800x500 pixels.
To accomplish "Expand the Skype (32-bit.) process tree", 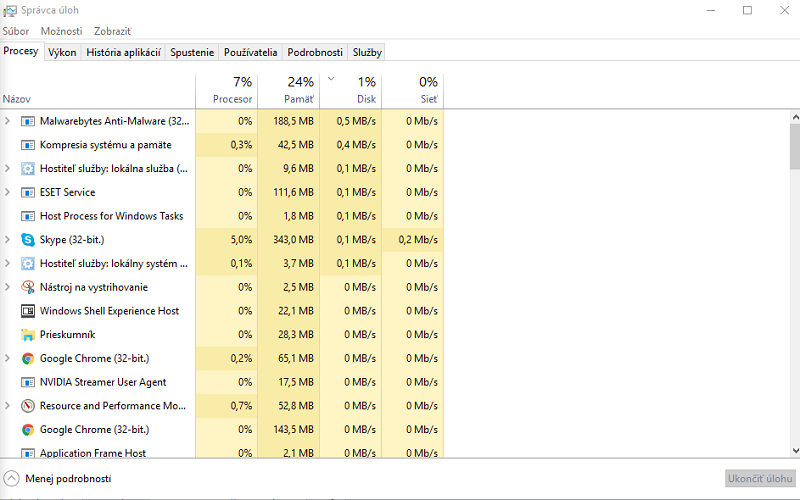I will (x=8, y=240).
